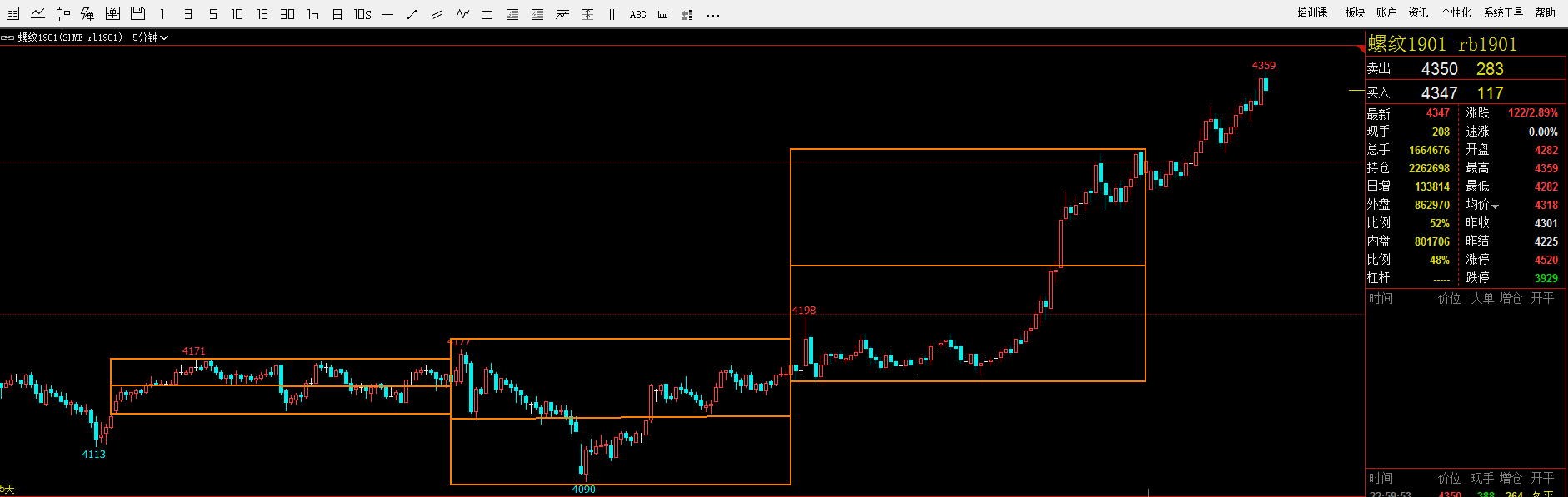The image size is (1568, 497).
Task: Click the 4359 high price label on chart
Action: coord(1264,65)
